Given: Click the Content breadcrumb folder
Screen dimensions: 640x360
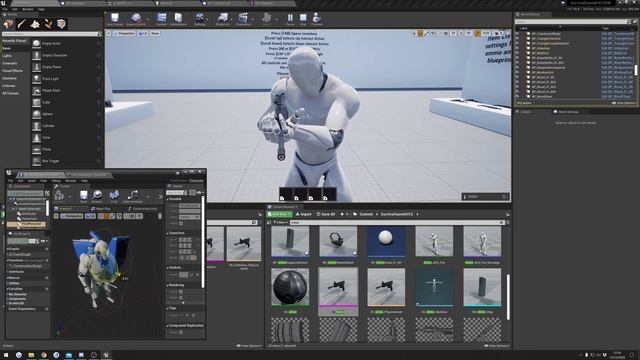Looking at the screenshot, I should [366, 214].
